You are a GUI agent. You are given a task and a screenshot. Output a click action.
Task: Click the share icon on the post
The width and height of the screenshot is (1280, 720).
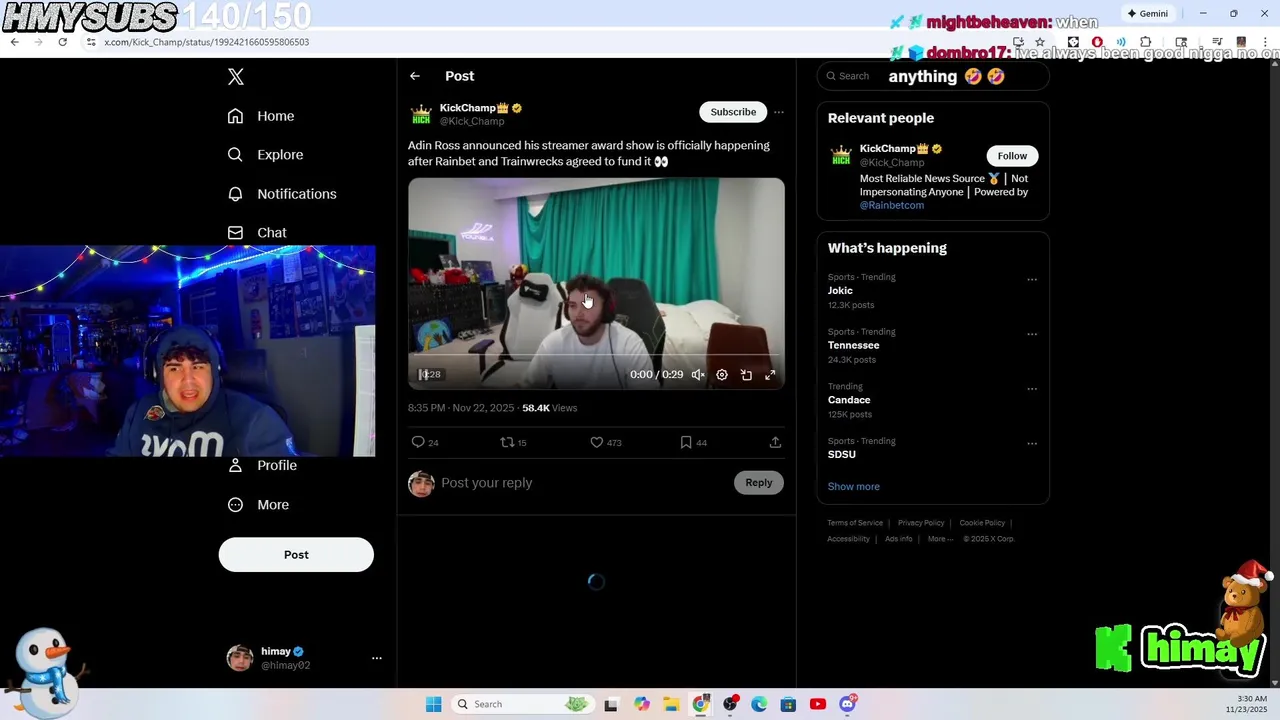click(x=775, y=442)
